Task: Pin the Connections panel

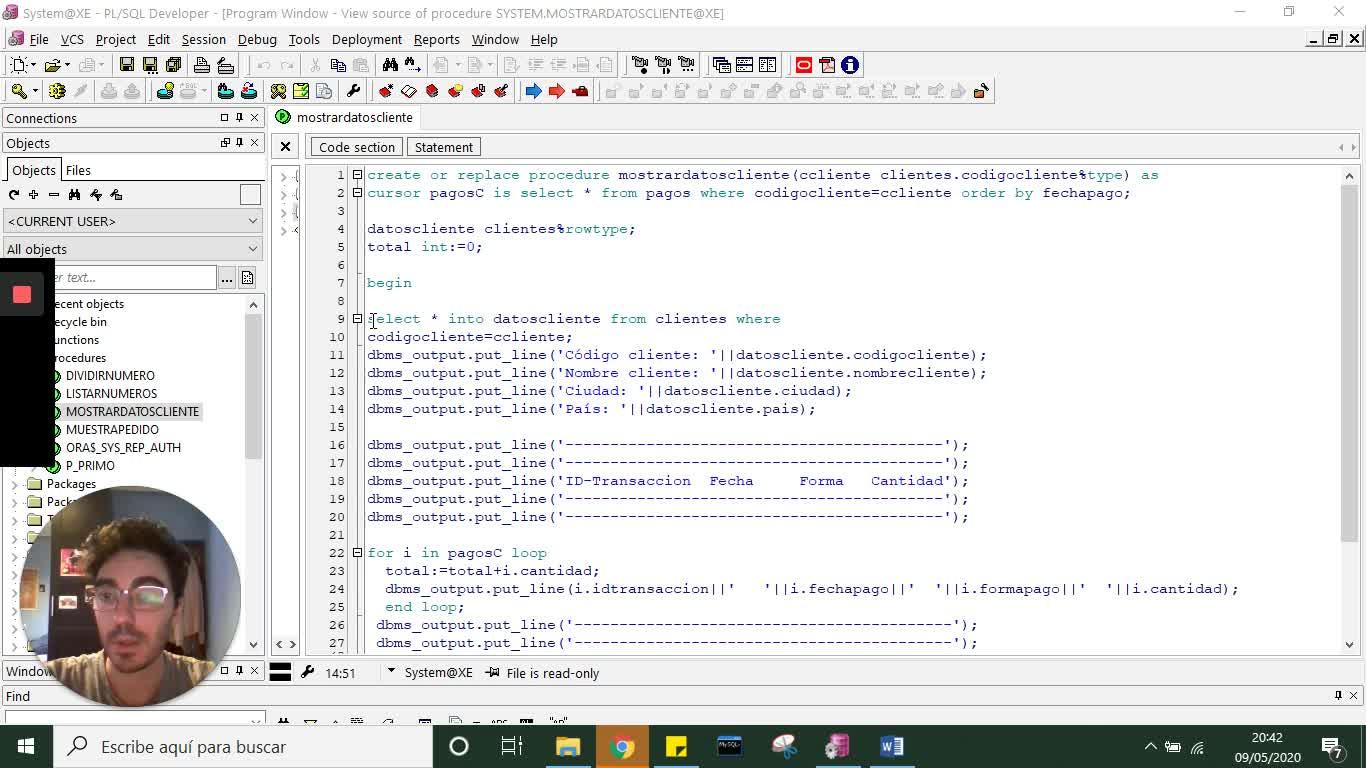Action: pos(239,118)
